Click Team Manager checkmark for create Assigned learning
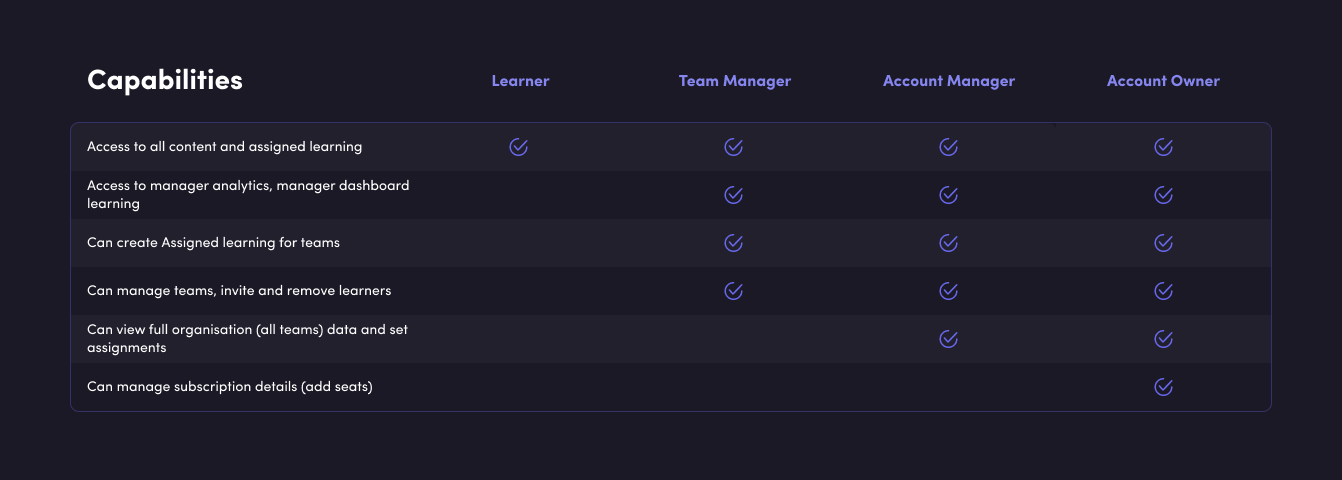1342x480 pixels. [x=733, y=243]
